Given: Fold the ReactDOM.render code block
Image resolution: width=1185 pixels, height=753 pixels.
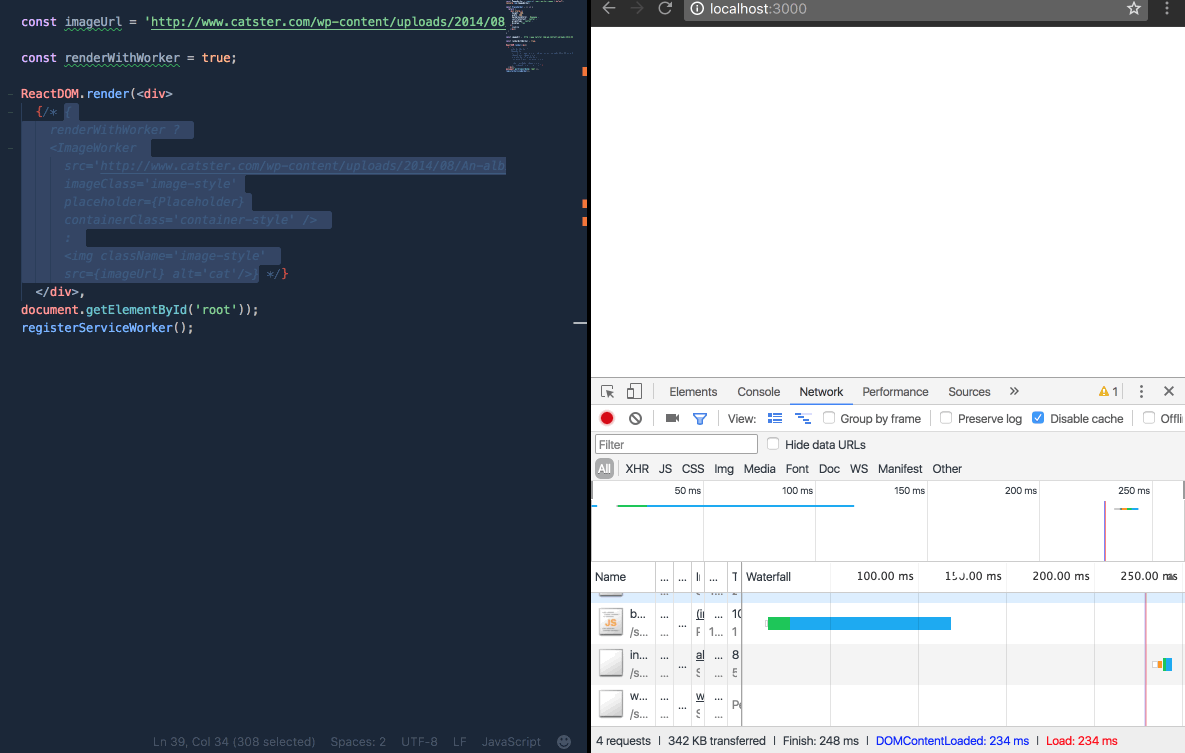Looking at the screenshot, I should click(x=10, y=94).
